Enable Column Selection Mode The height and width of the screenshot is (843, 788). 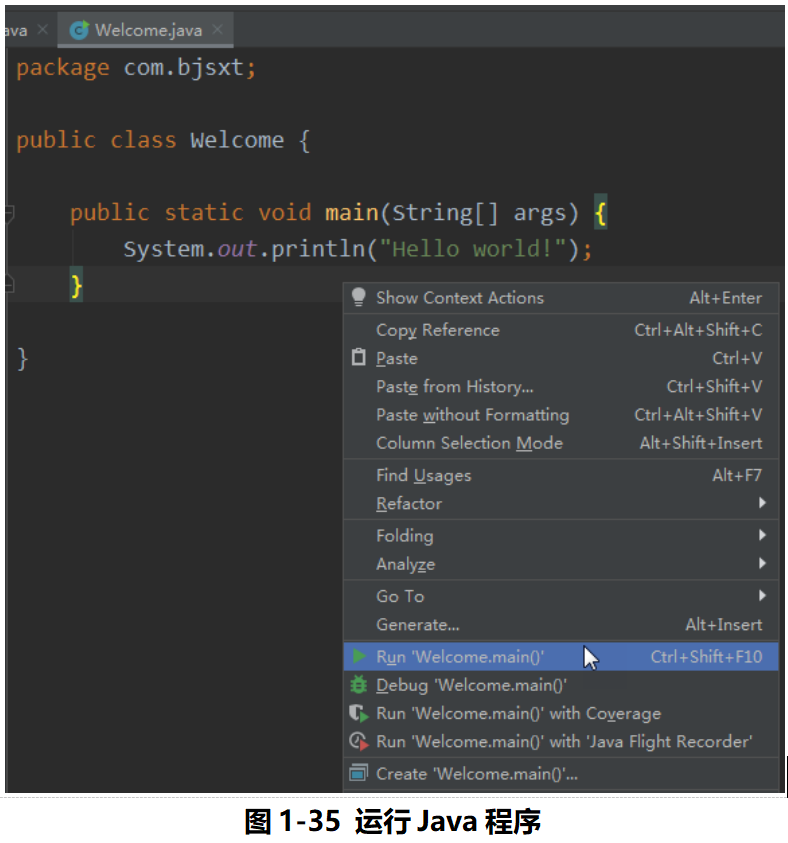(x=561, y=442)
